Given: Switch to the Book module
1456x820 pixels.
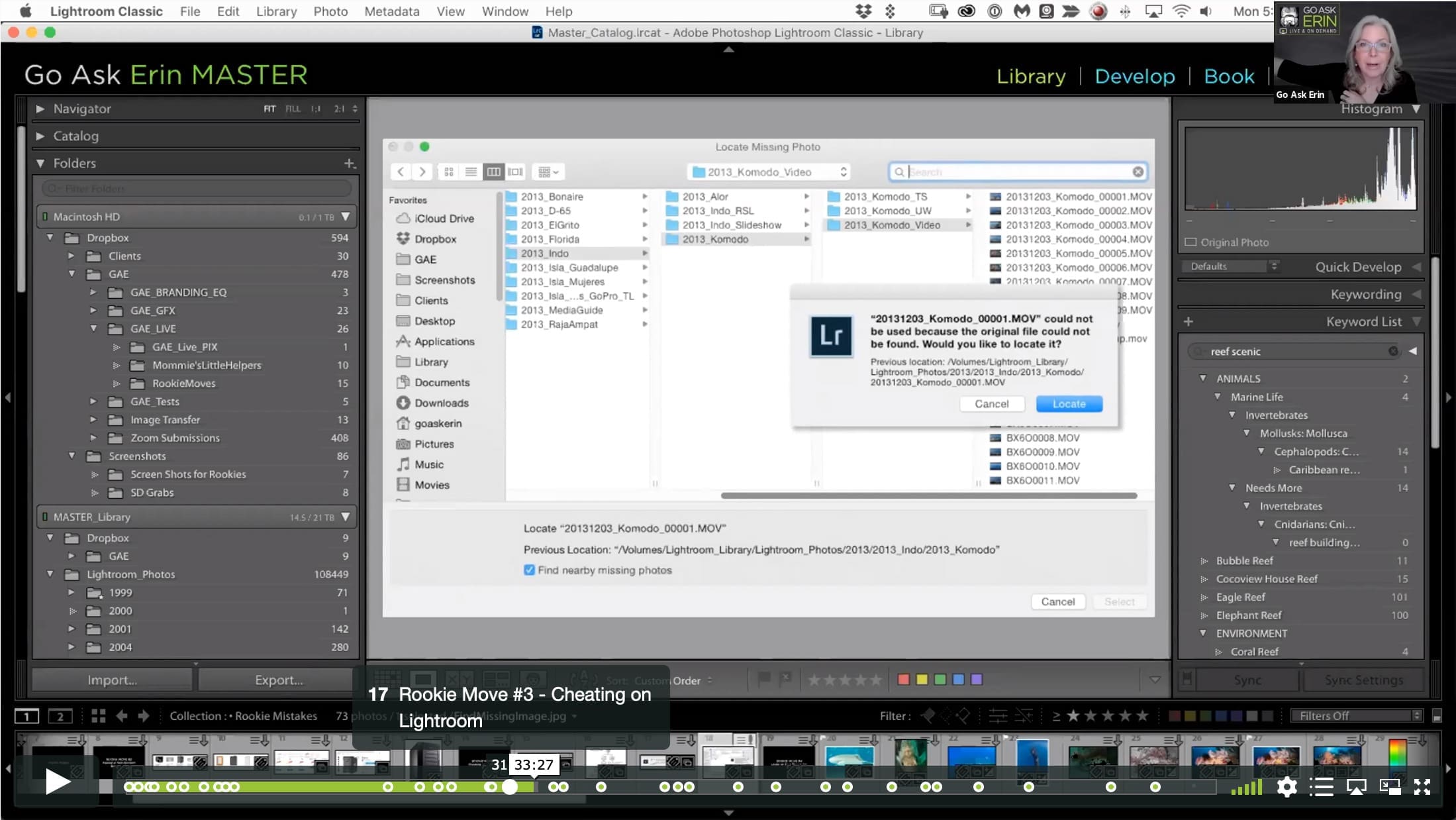Looking at the screenshot, I should [1229, 76].
